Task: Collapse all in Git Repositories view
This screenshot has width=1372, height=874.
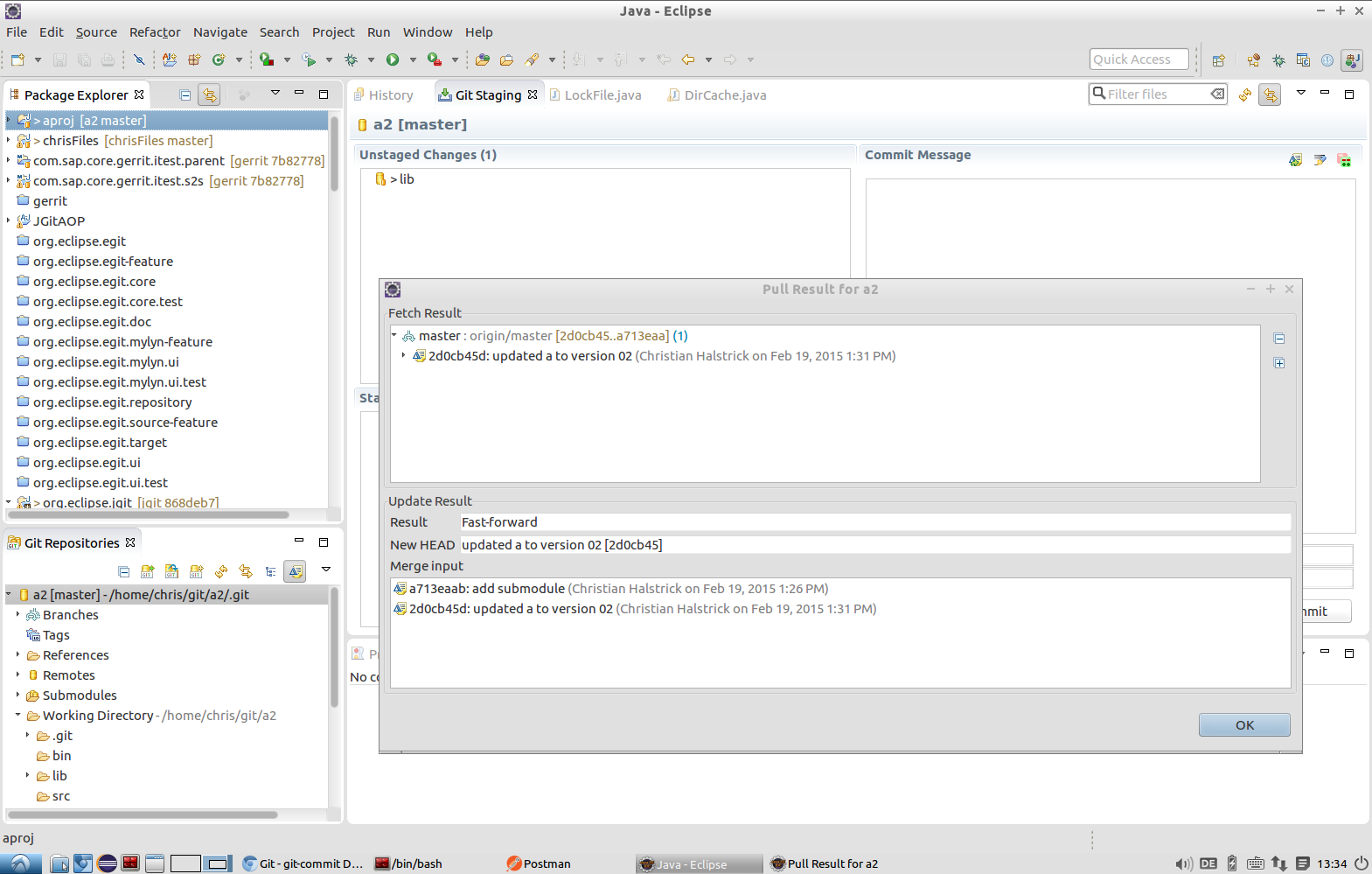Action: [123, 571]
